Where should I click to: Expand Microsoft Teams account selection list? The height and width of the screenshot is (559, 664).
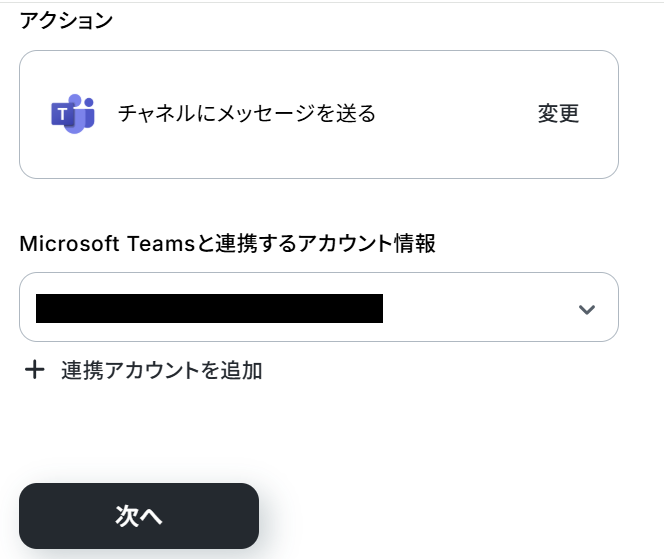pos(319,307)
